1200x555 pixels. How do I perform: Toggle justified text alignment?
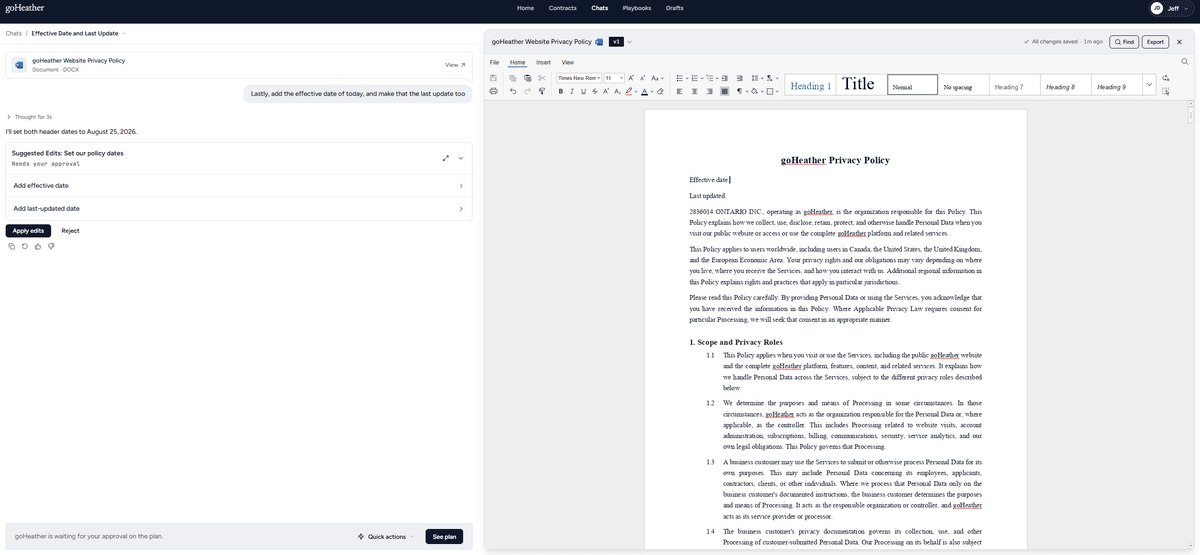(725, 91)
